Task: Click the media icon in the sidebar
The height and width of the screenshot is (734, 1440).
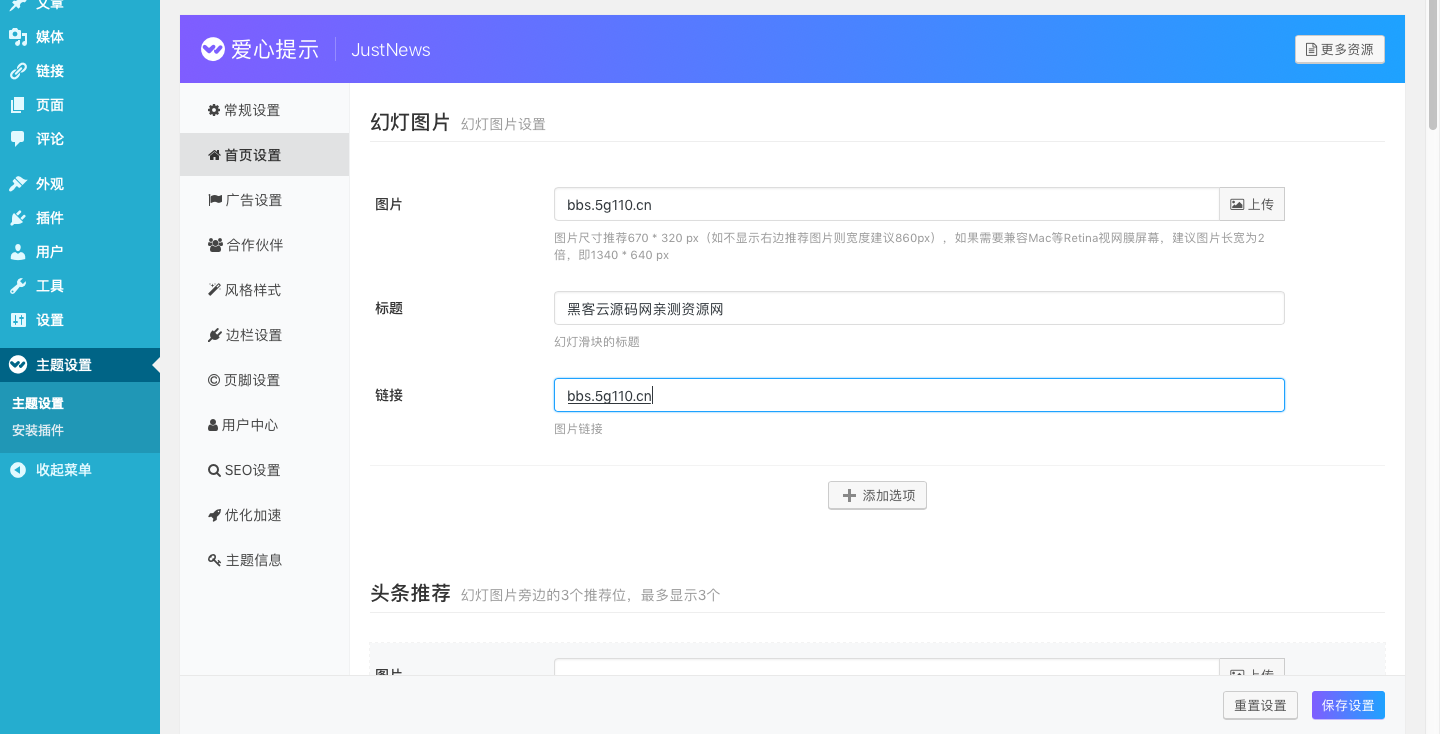Action: [x=18, y=37]
